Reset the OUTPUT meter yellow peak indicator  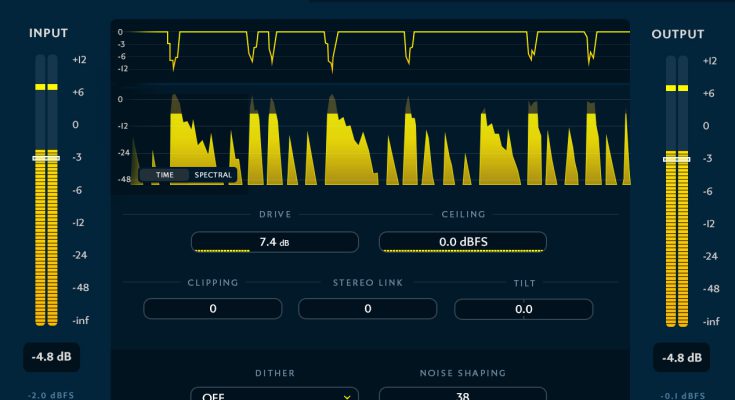point(677,88)
